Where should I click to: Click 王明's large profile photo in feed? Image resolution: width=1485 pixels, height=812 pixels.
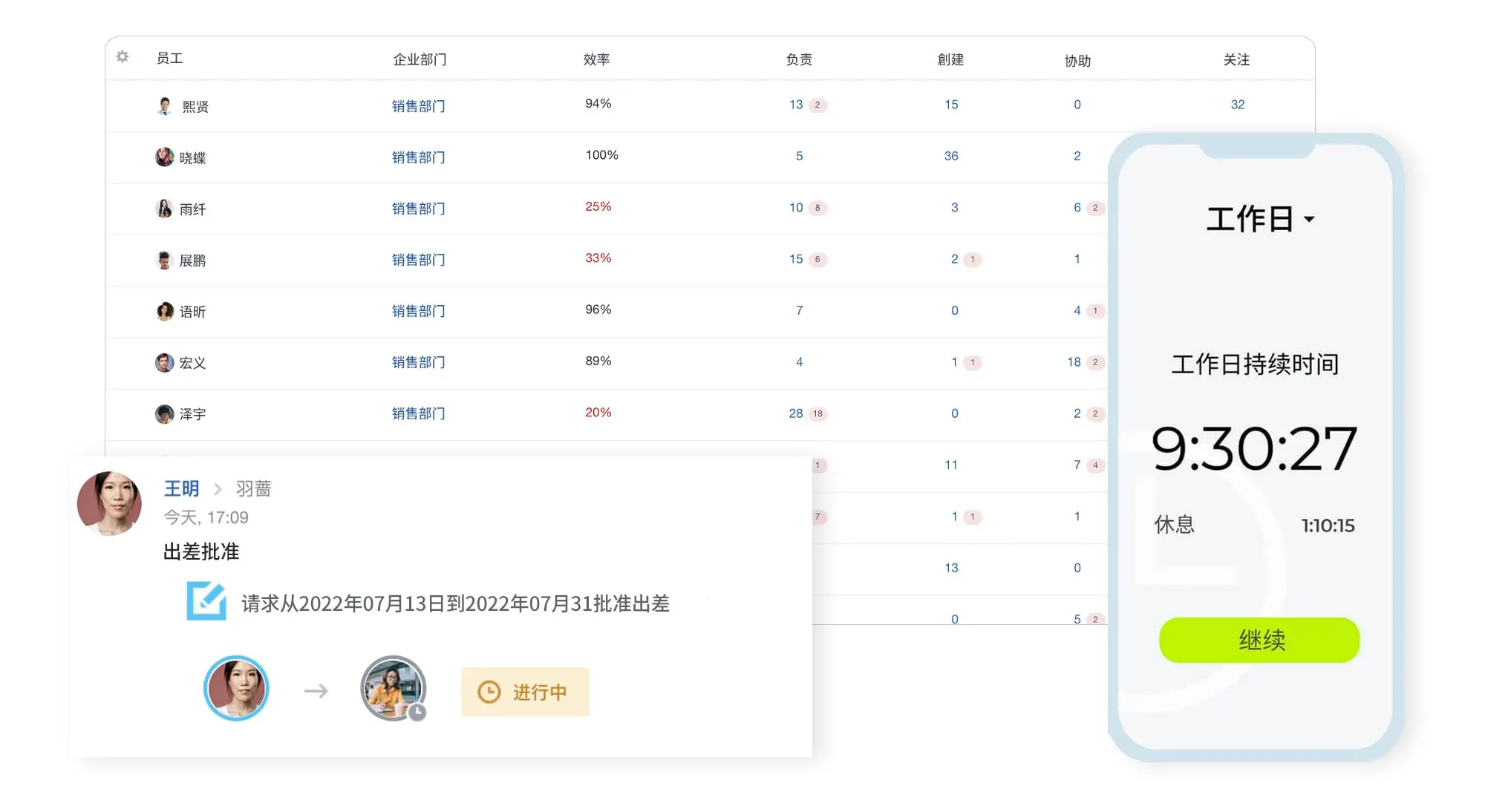pyautogui.click(x=110, y=503)
